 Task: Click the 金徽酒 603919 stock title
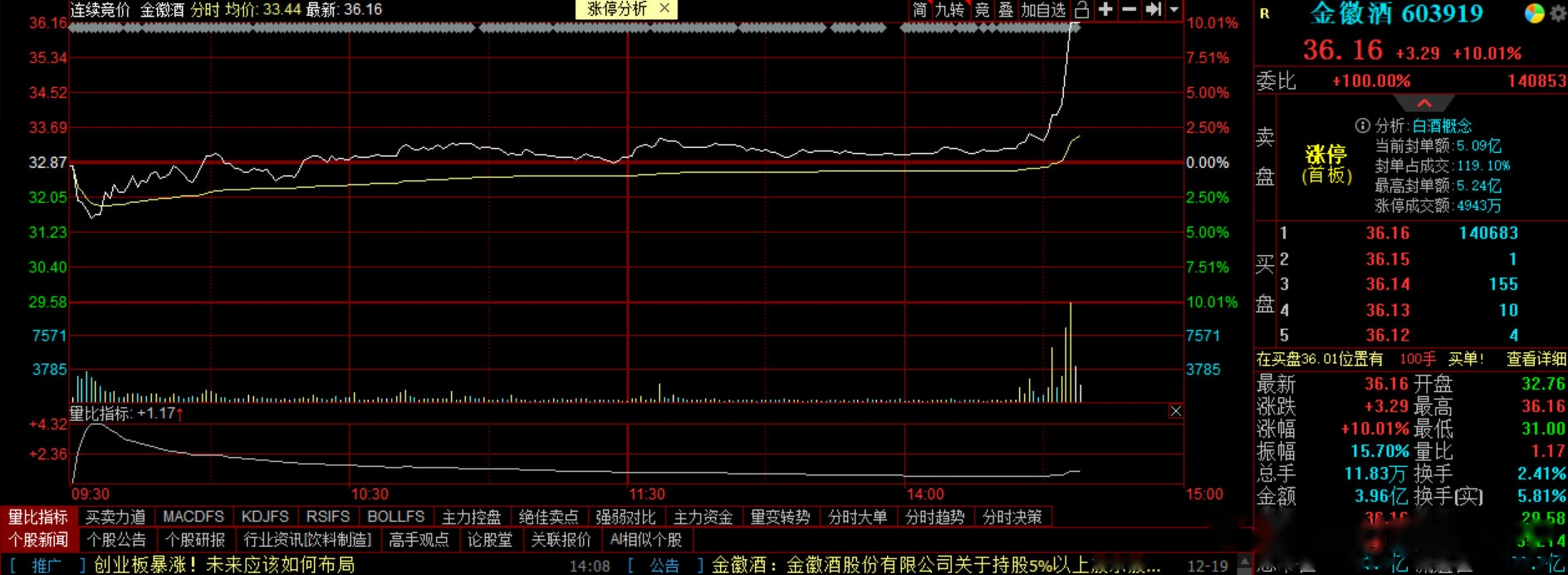click(x=1396, y=13)
